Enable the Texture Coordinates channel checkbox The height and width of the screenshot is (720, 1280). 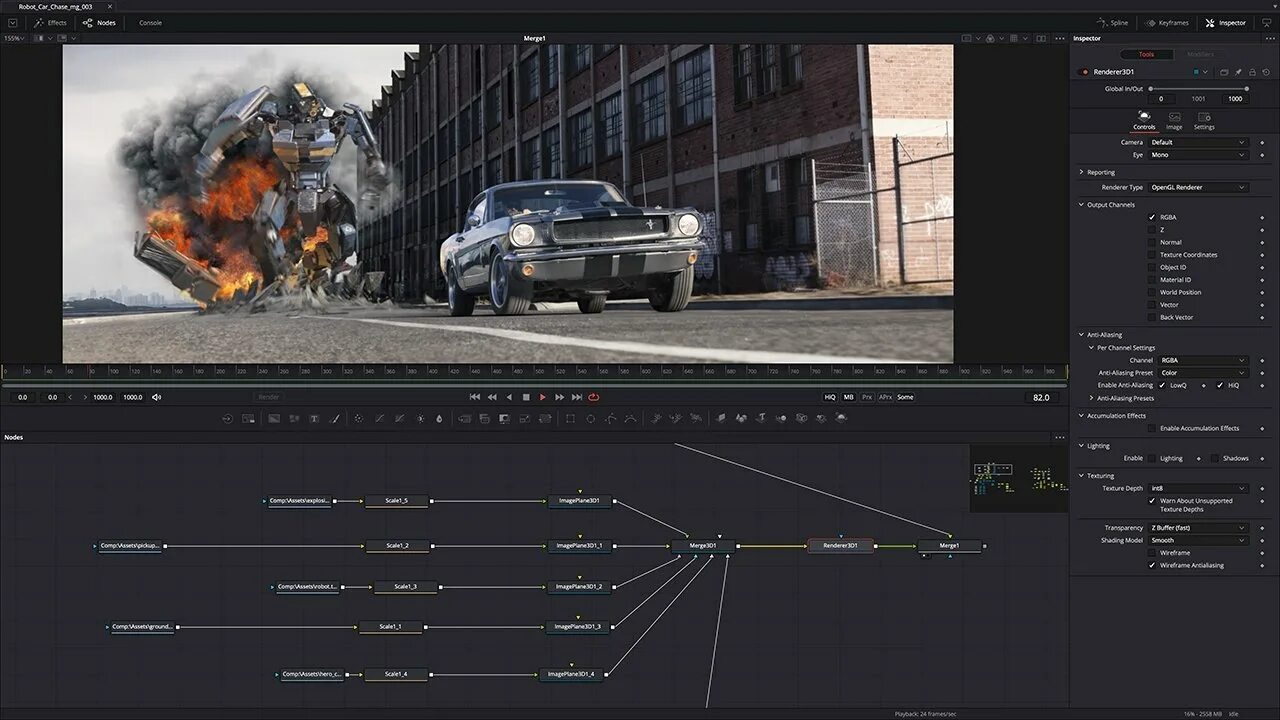pos(1152,255)
